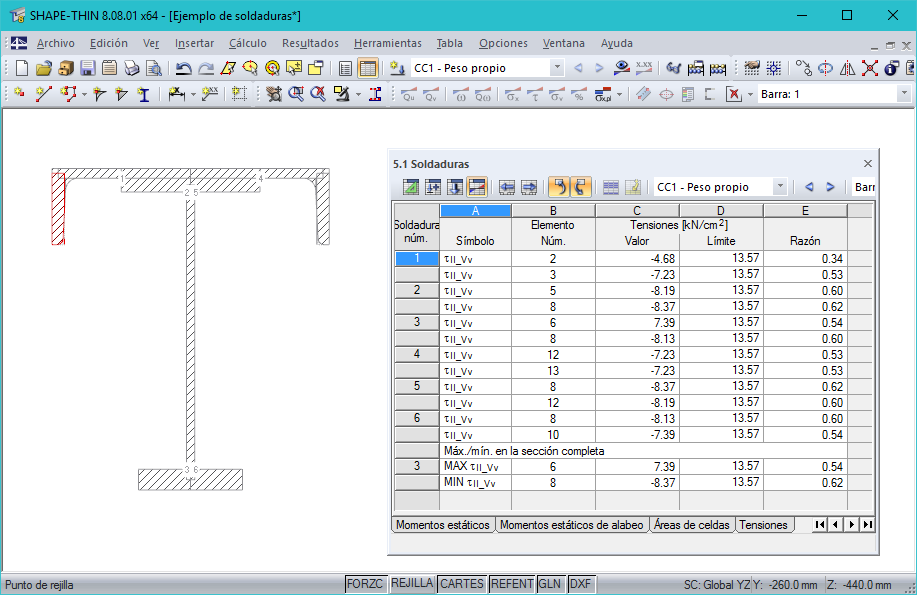Jump to last tab using tab-scroll button
The height and width of the screenshot is (595, 917).
coord(868,525)
